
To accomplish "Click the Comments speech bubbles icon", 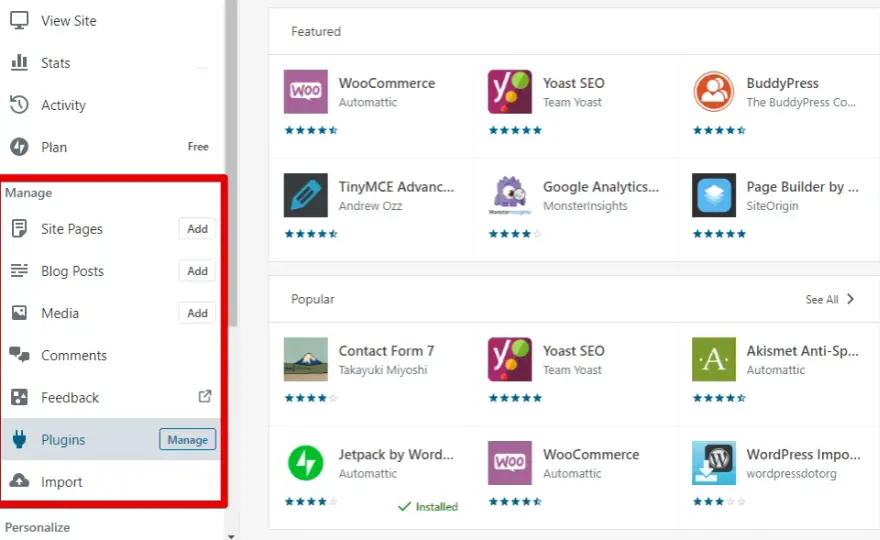I will (x=19, y=355).
